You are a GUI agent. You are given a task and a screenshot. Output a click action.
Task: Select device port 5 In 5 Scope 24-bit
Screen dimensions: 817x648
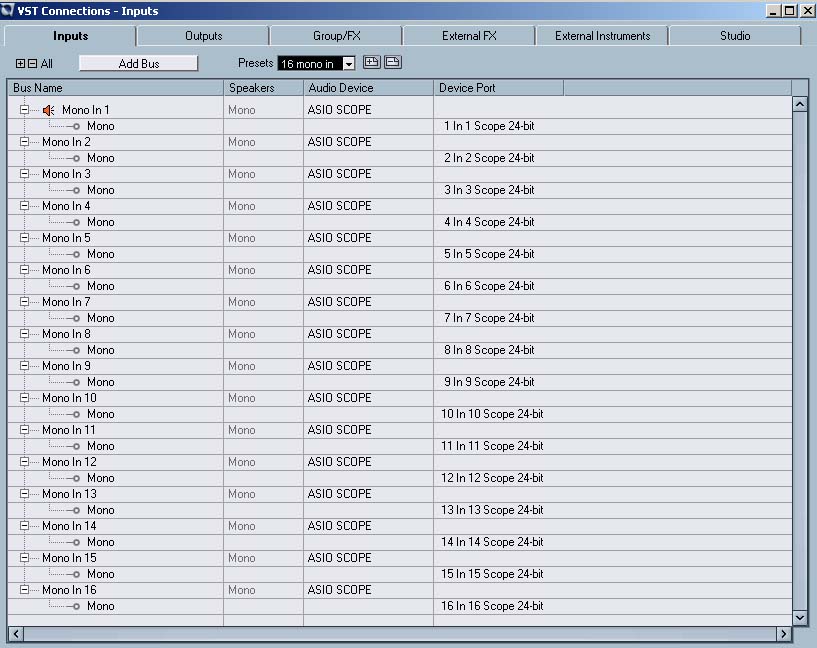pyautogui.click(x=489, y=254)
